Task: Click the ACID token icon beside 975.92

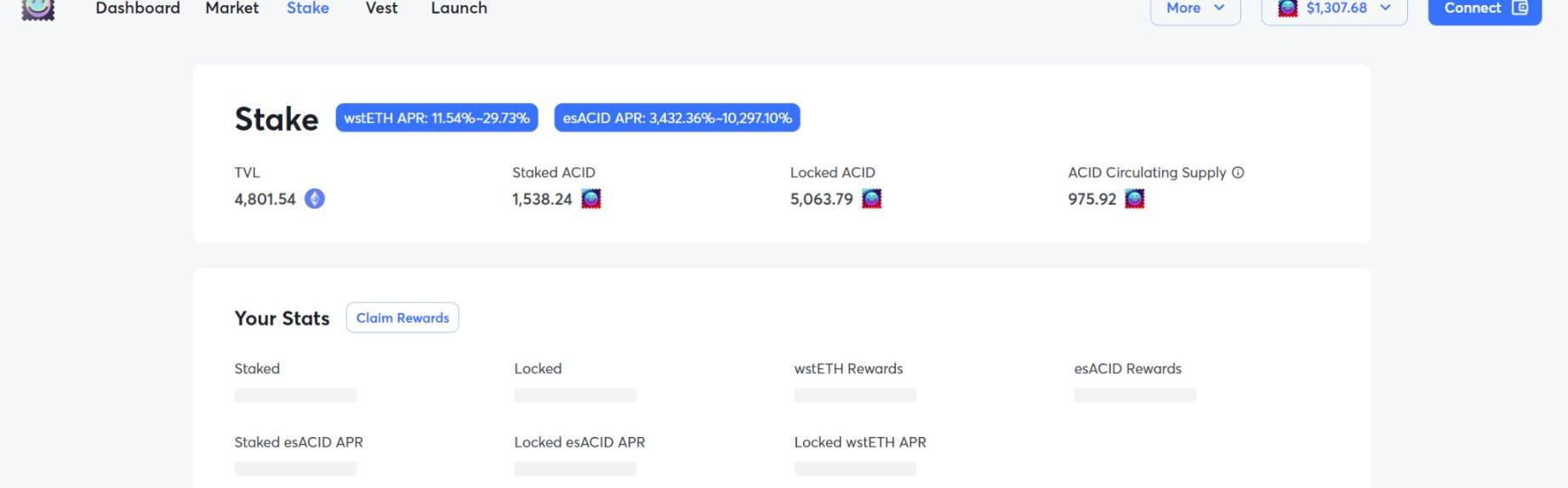Action: point(1134,199)
